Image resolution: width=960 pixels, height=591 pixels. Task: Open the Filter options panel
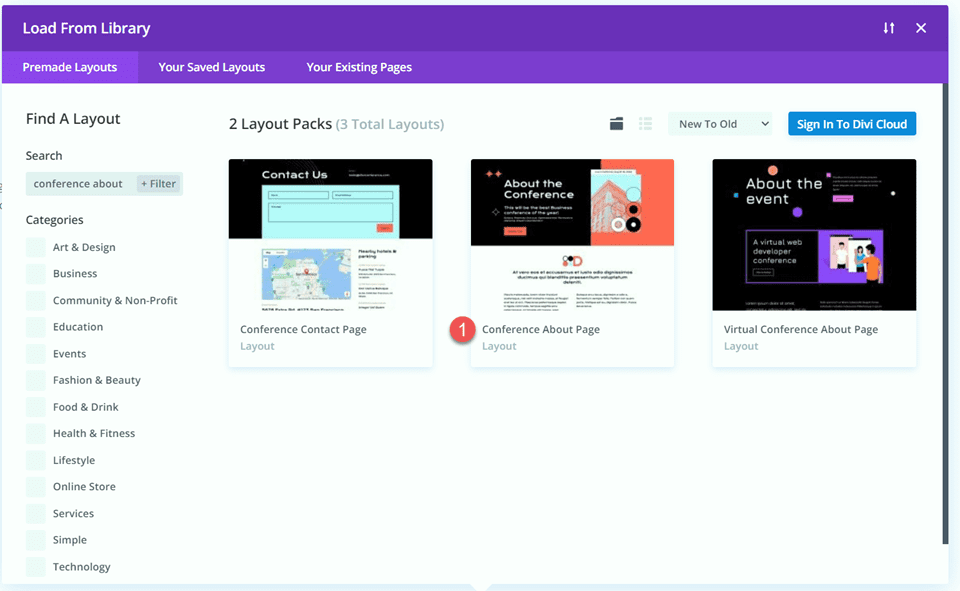pos(160,183)
